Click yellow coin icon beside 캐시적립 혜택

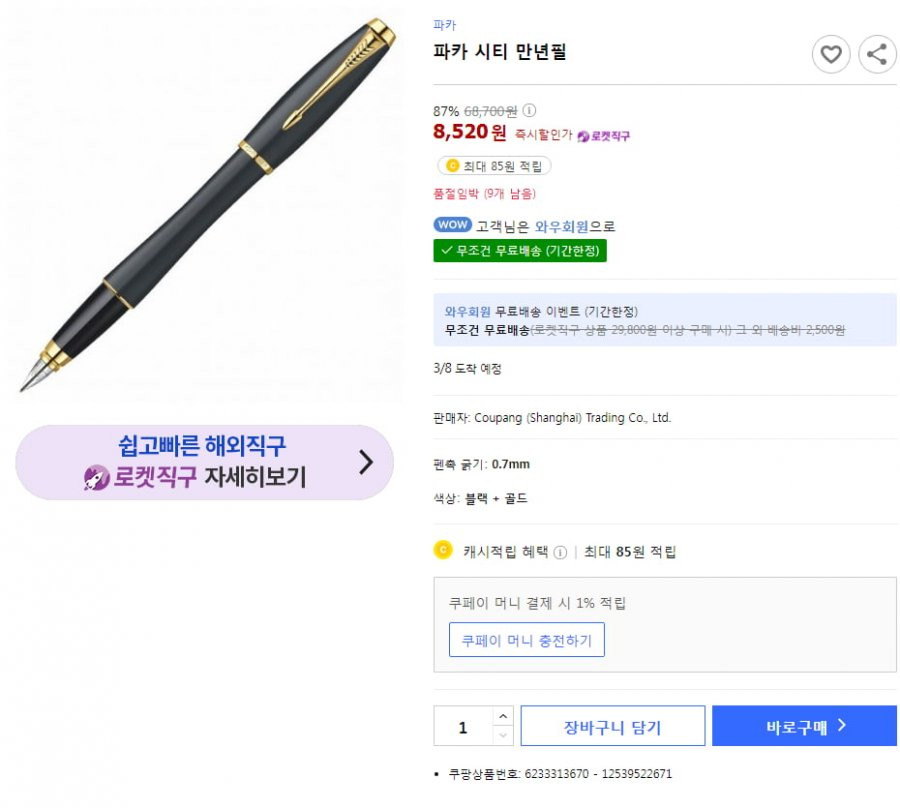click(443, 550)
